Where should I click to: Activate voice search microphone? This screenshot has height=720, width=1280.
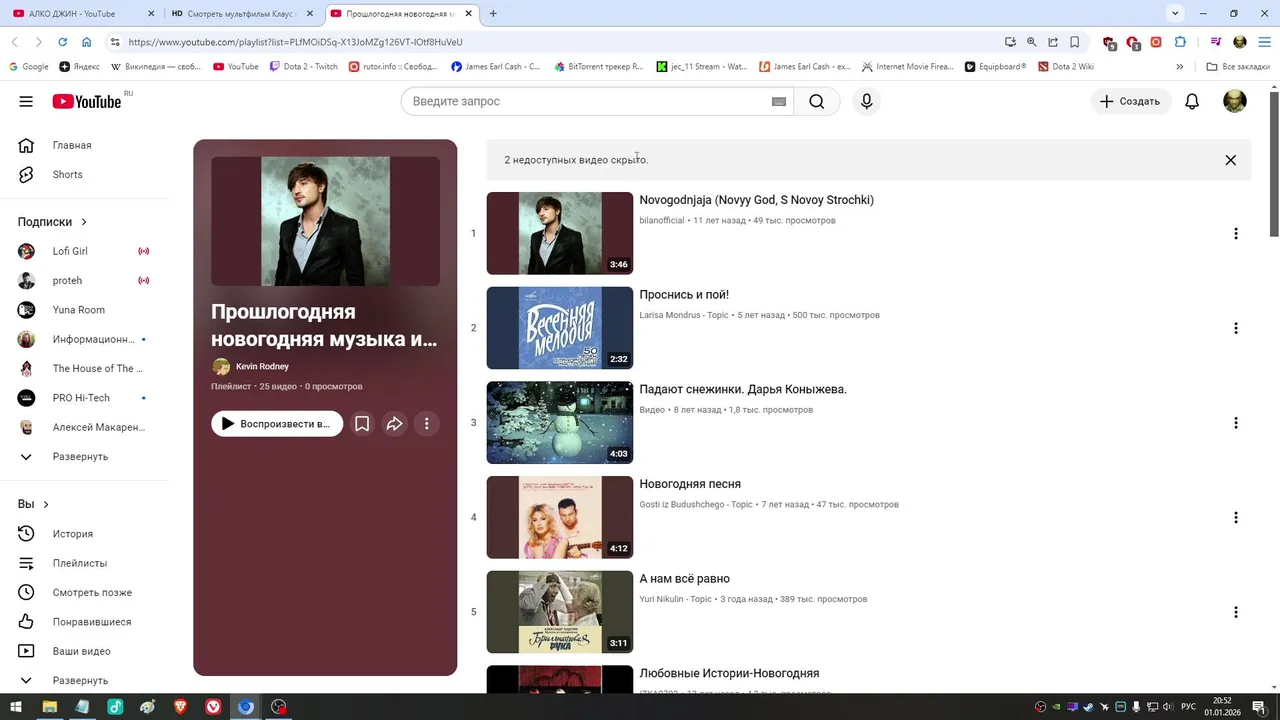(x=867, y=101)
